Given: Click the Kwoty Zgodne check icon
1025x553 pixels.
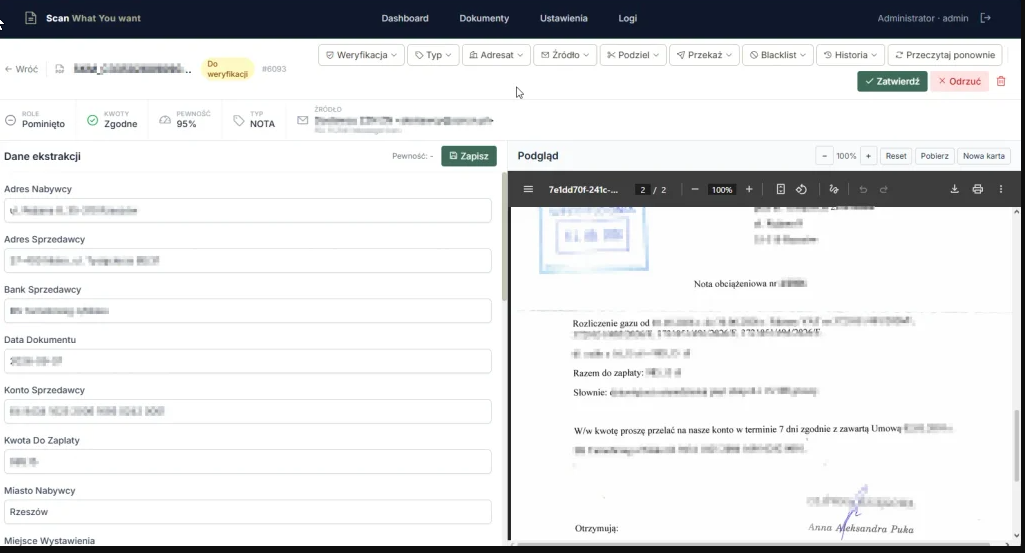Looking at the screenshot, I should point(92,120).
